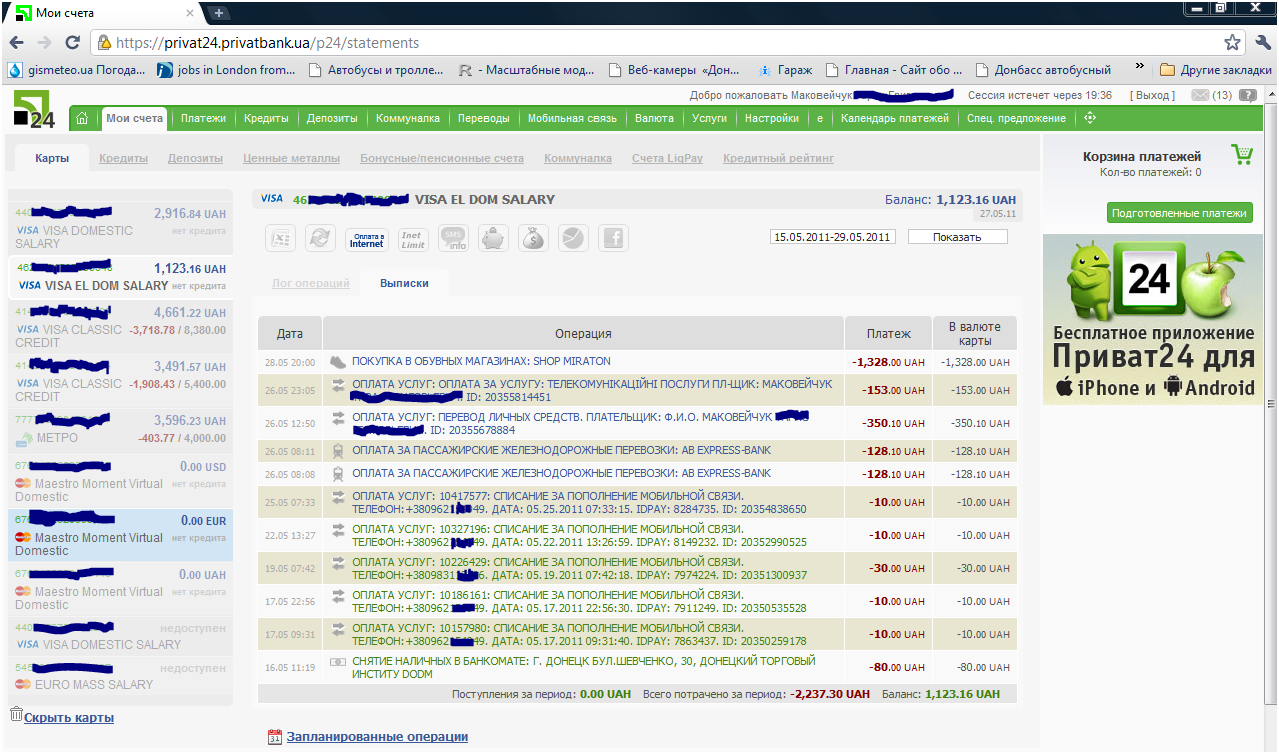Image resolution: width=1279 pixels, height=754 pixels.
Task: Open the 'Депозиты' green menu item
Action: click(332, 118)
